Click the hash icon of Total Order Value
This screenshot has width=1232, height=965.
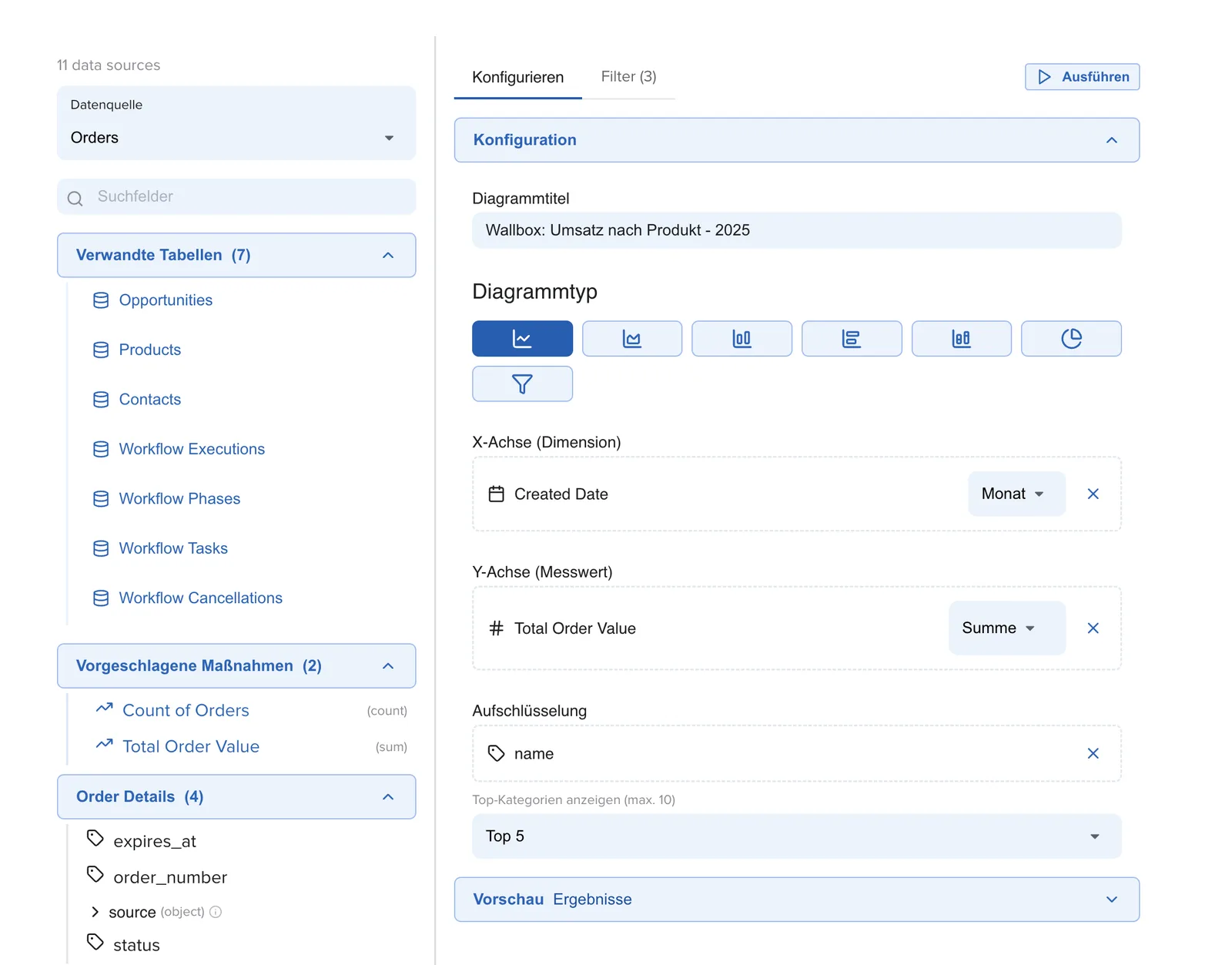(497, 628)
